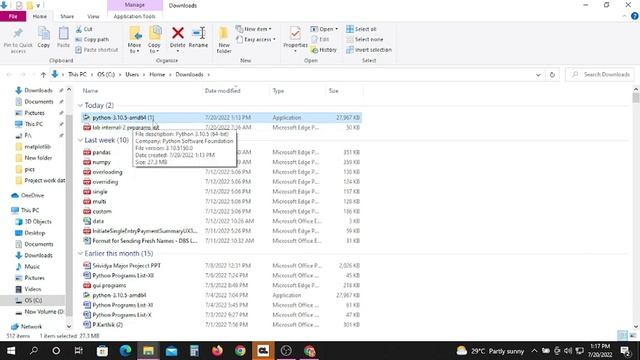Switch to the Share ribbon tab

pos(67,16)
